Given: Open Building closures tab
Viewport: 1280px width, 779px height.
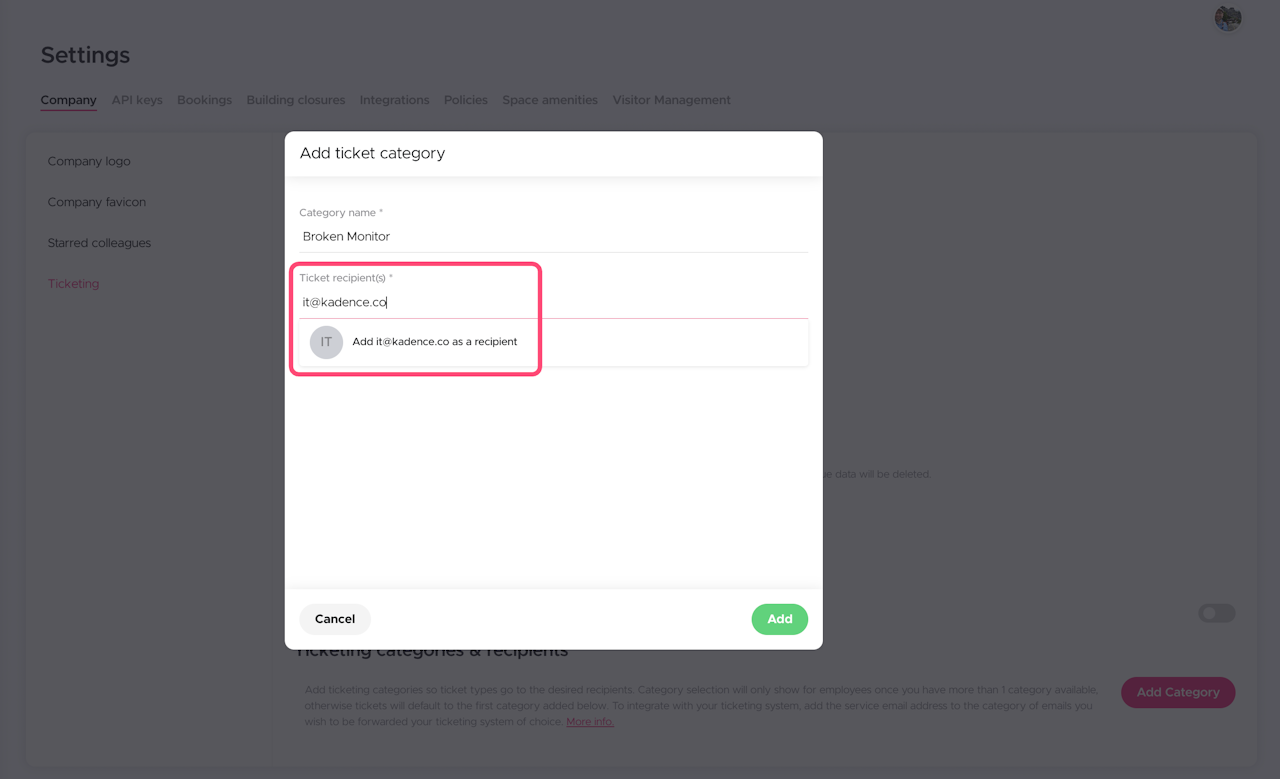Looking at the screenshot, I should (x=296, y=100).
